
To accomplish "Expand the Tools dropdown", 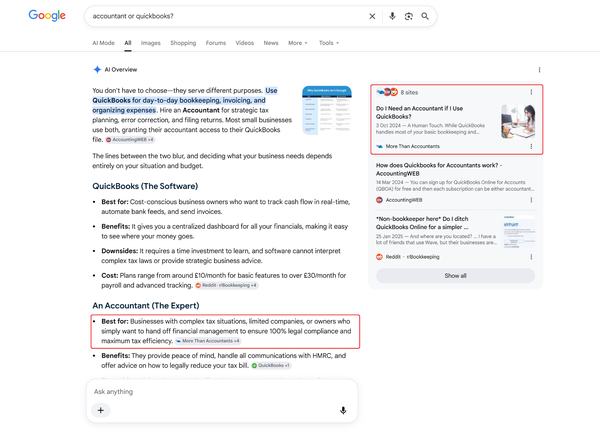I will click(x=329, y=43).
